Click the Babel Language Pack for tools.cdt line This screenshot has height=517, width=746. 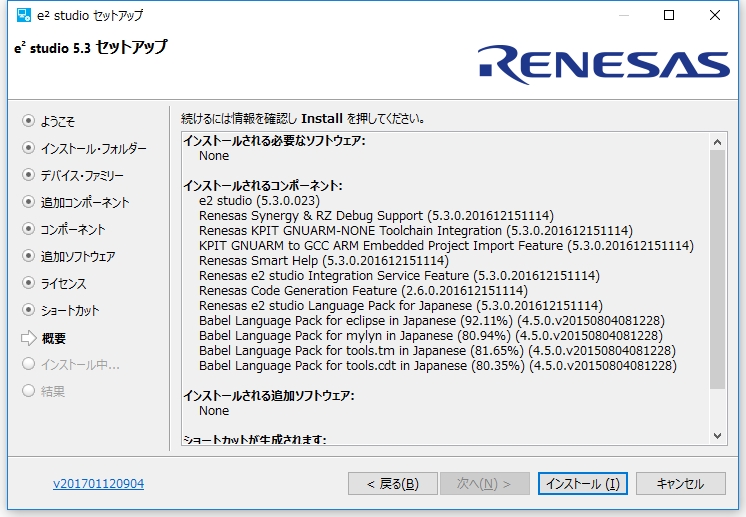pyautogui.click(x=438, y=365)
